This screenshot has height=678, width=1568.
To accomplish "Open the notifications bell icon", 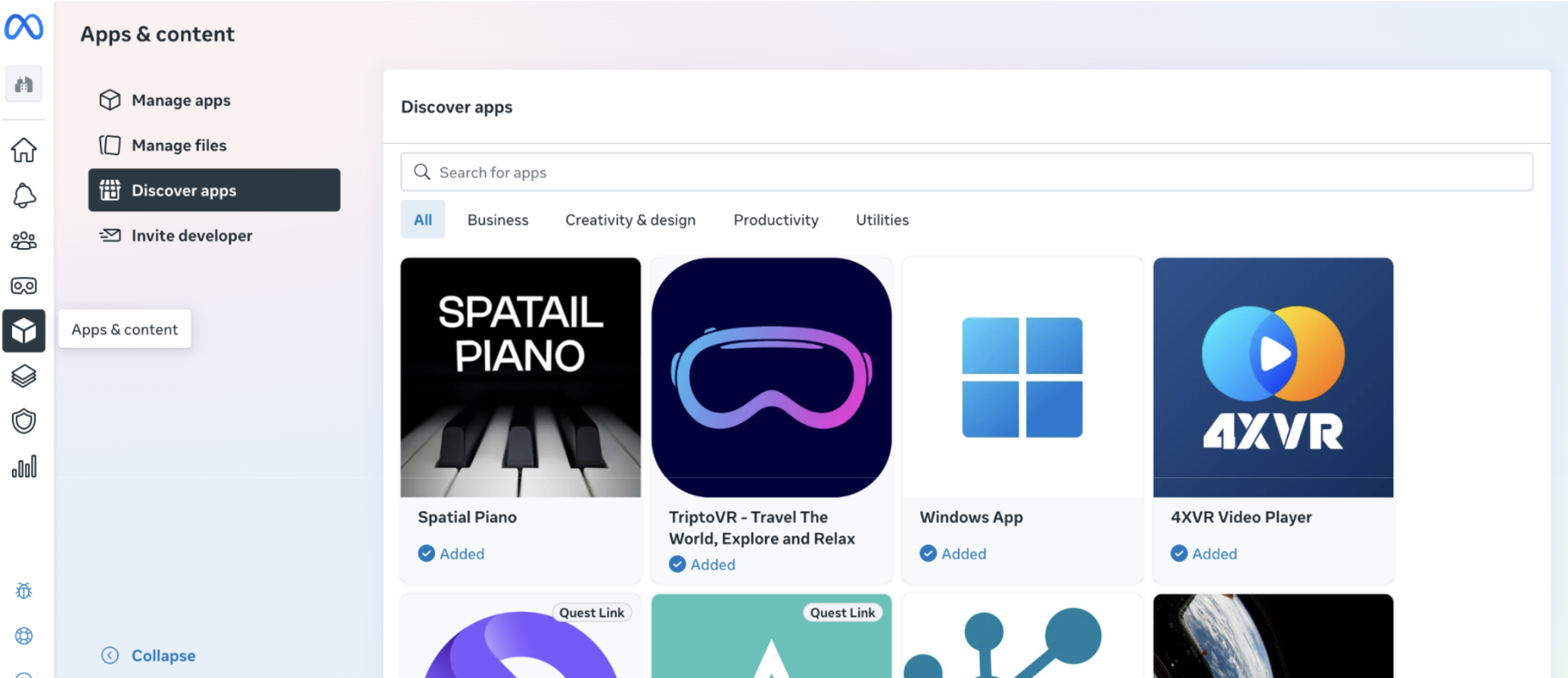I will coord(23,195).
